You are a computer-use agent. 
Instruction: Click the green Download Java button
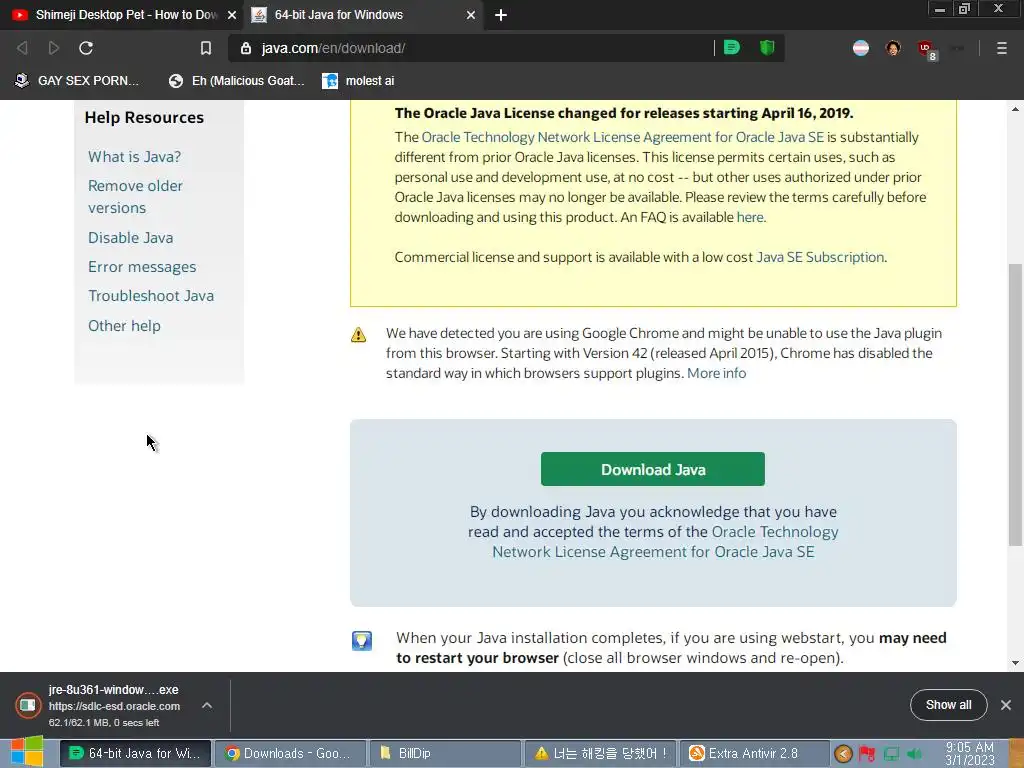[x=652, y=469]
